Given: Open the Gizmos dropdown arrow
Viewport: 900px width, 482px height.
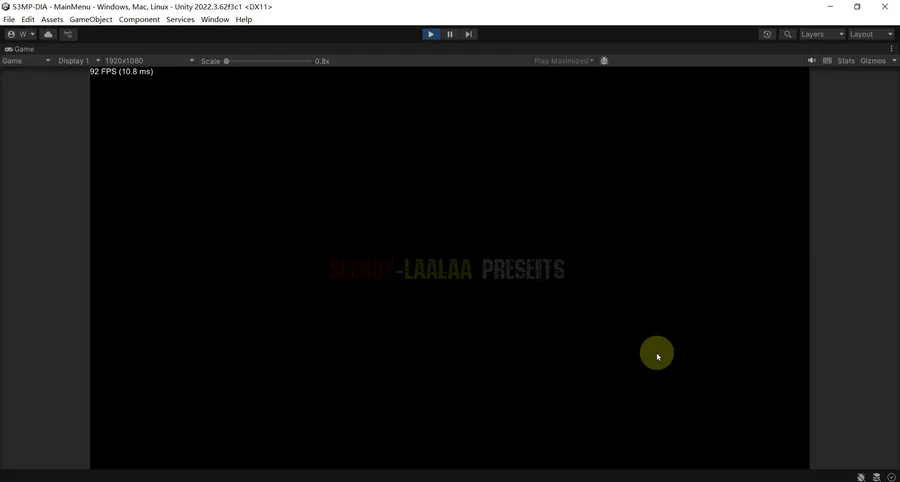Looking at the screenshot, I should pos(894,61).
